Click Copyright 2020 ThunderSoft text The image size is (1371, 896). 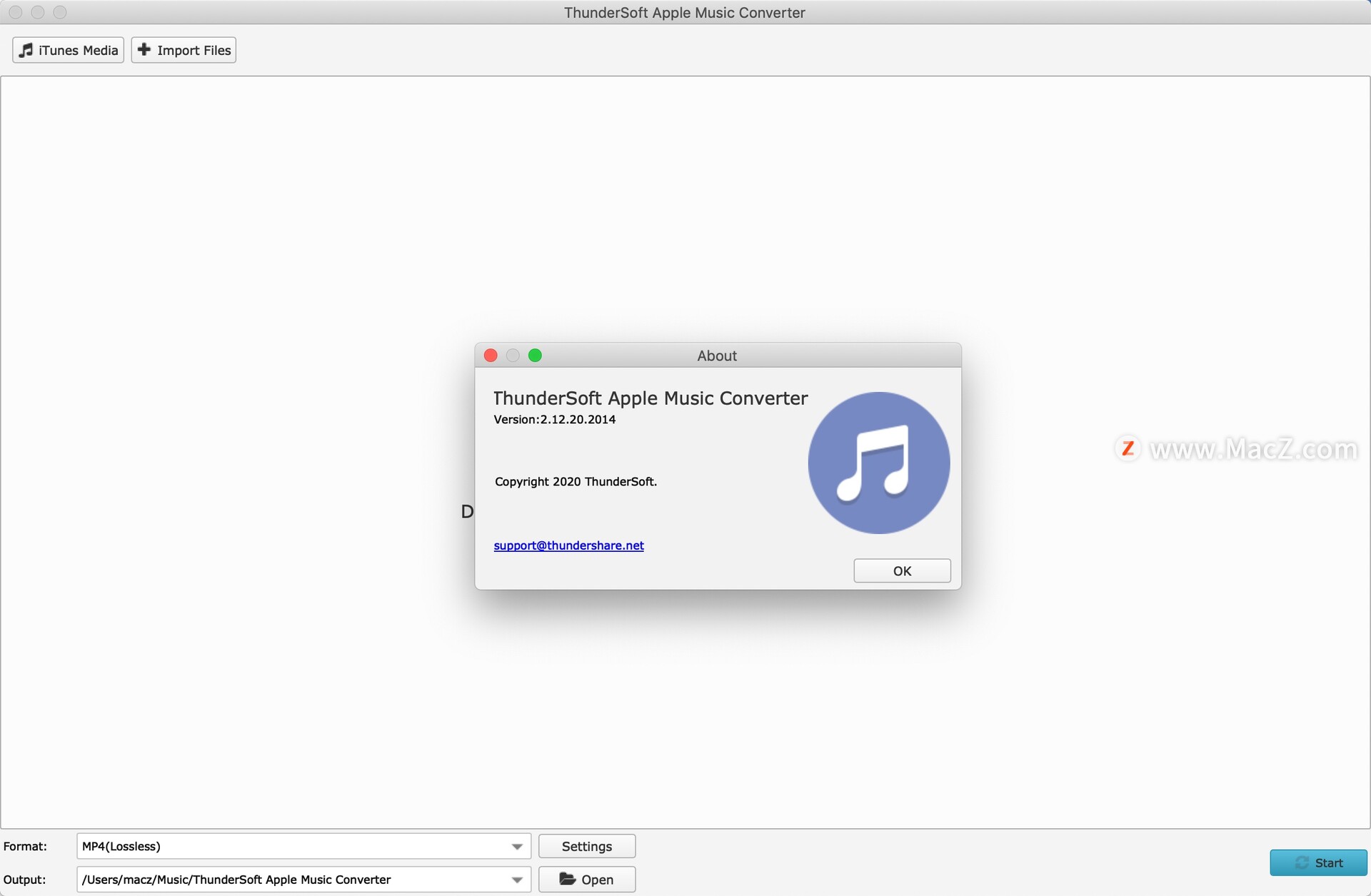pos(576,482)
